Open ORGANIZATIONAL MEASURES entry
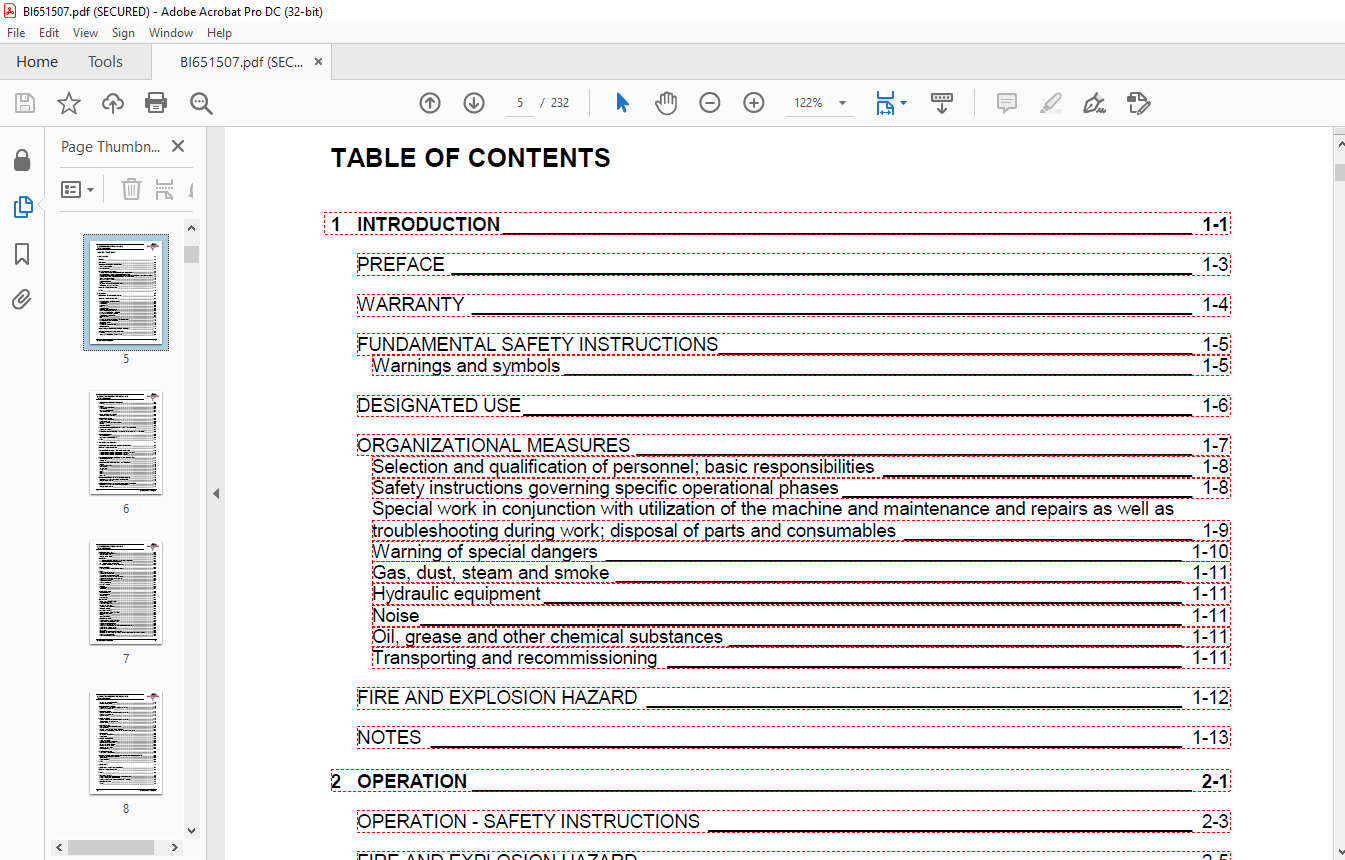This screenshot has height=860, width=1345. [793, 445]
